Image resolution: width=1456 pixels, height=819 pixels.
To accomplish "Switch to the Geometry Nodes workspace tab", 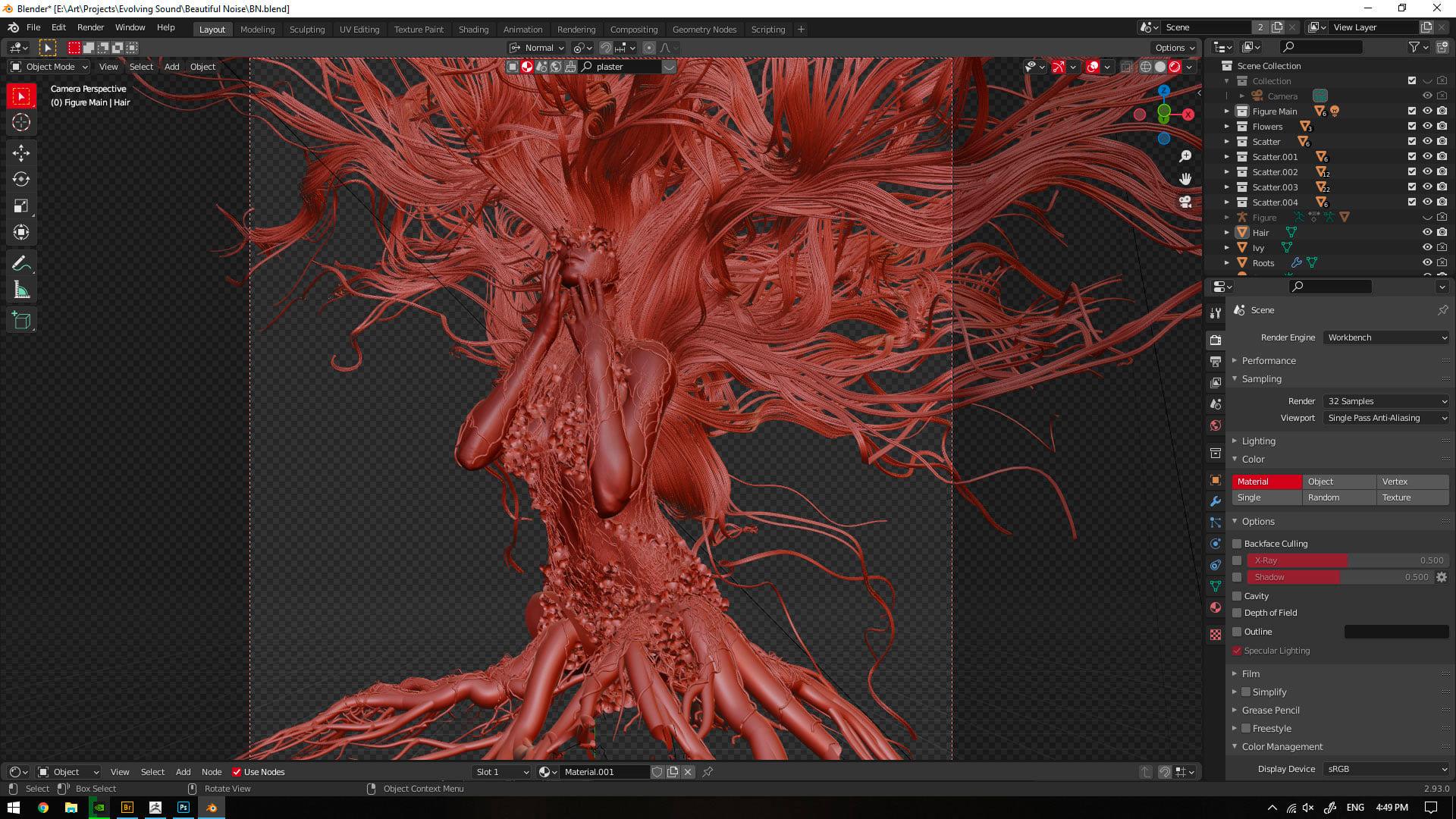I will (704, 30).
